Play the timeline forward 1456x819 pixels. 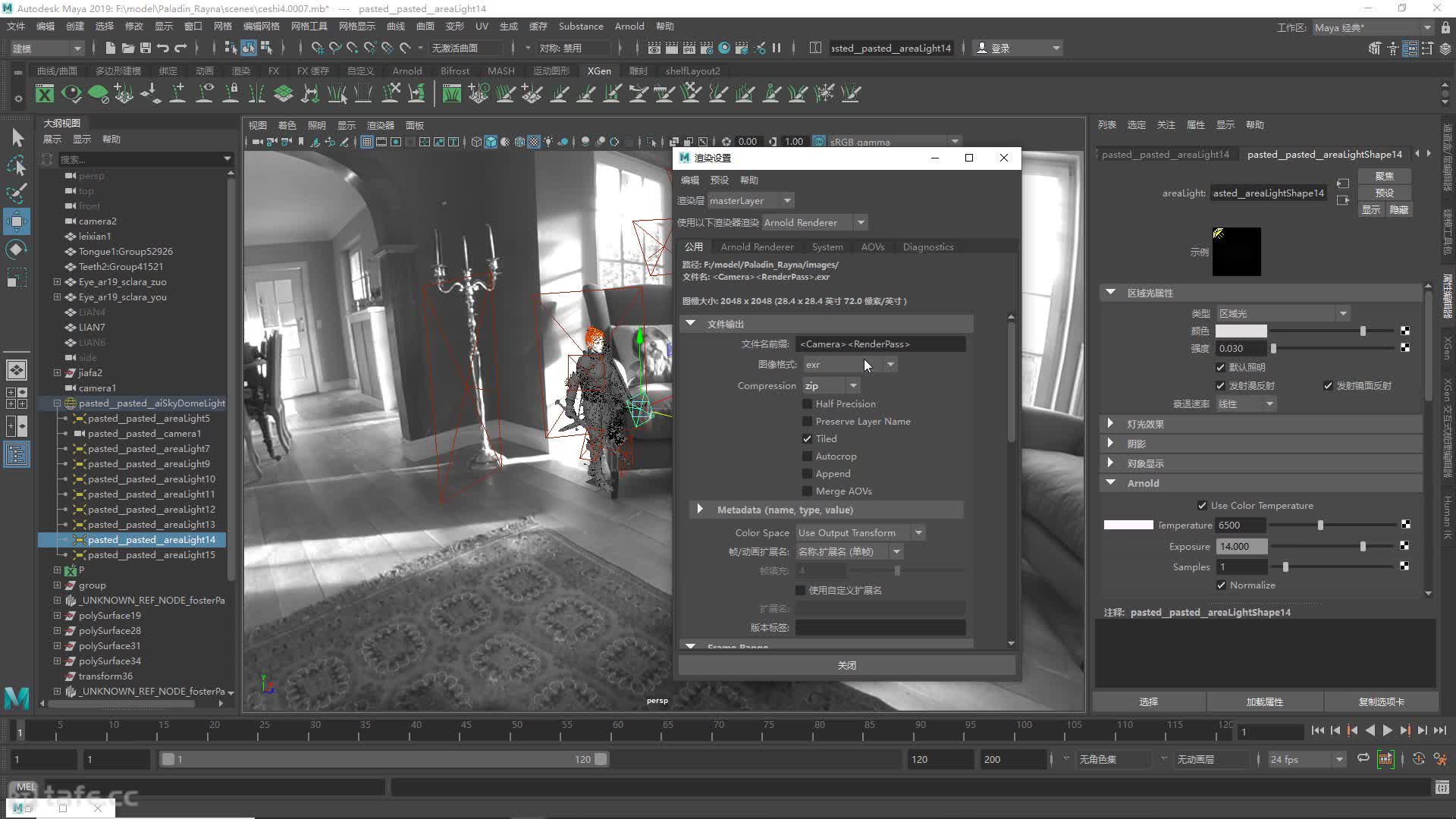coord(1387,731)
